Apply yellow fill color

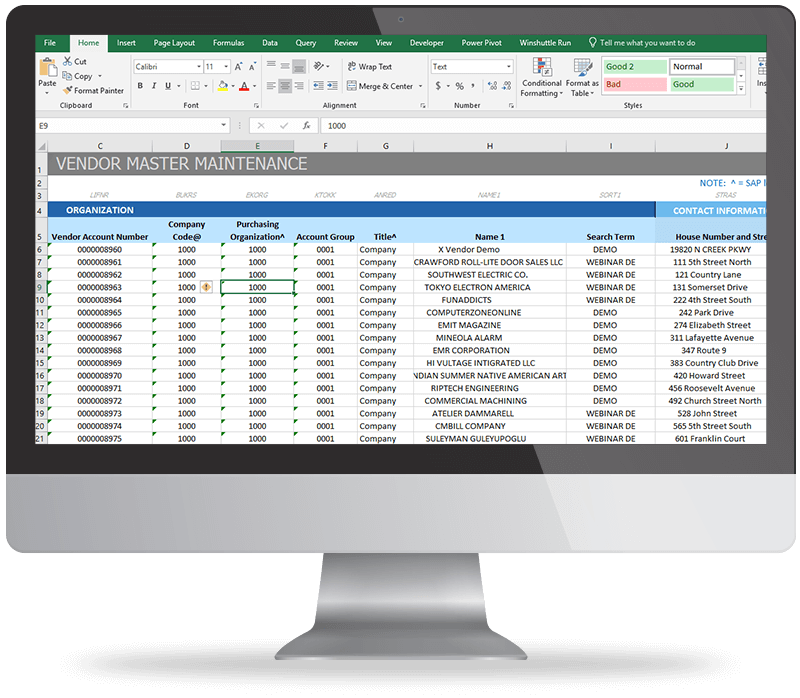(x=223, y=86)
